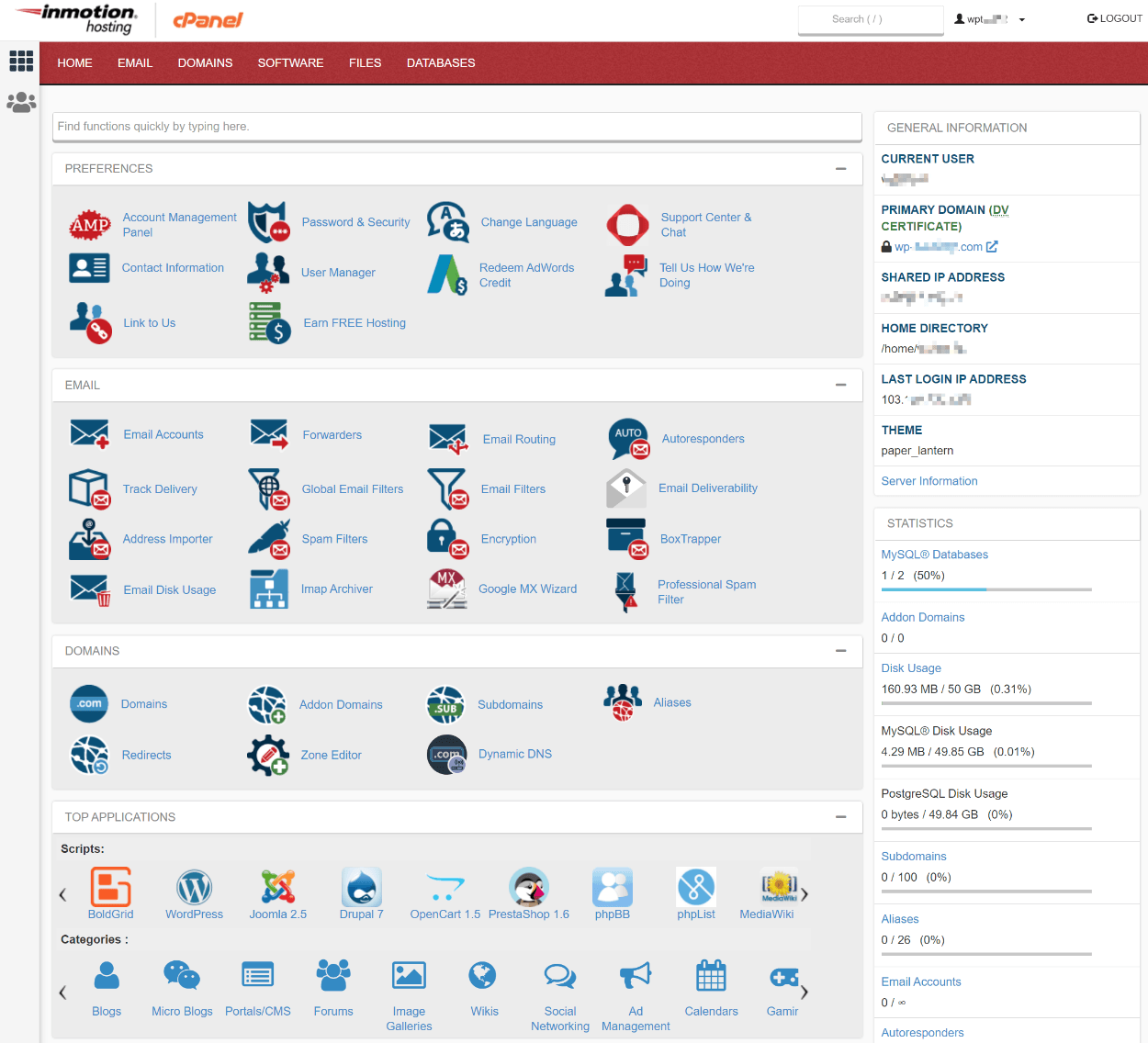Screen dimensions: 1148x1043
Task: Click the Password & Security shield icon
Action: (269, 223)
